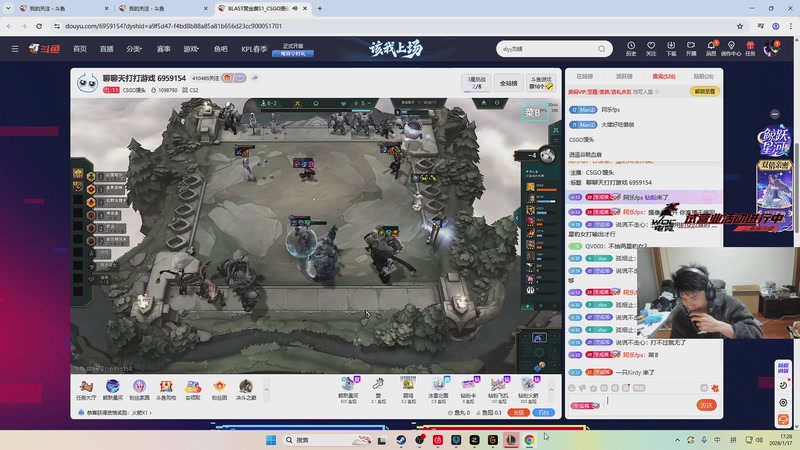Open the user avatar in the header
Screen dimensions: 800x450
tap(771, 49)
